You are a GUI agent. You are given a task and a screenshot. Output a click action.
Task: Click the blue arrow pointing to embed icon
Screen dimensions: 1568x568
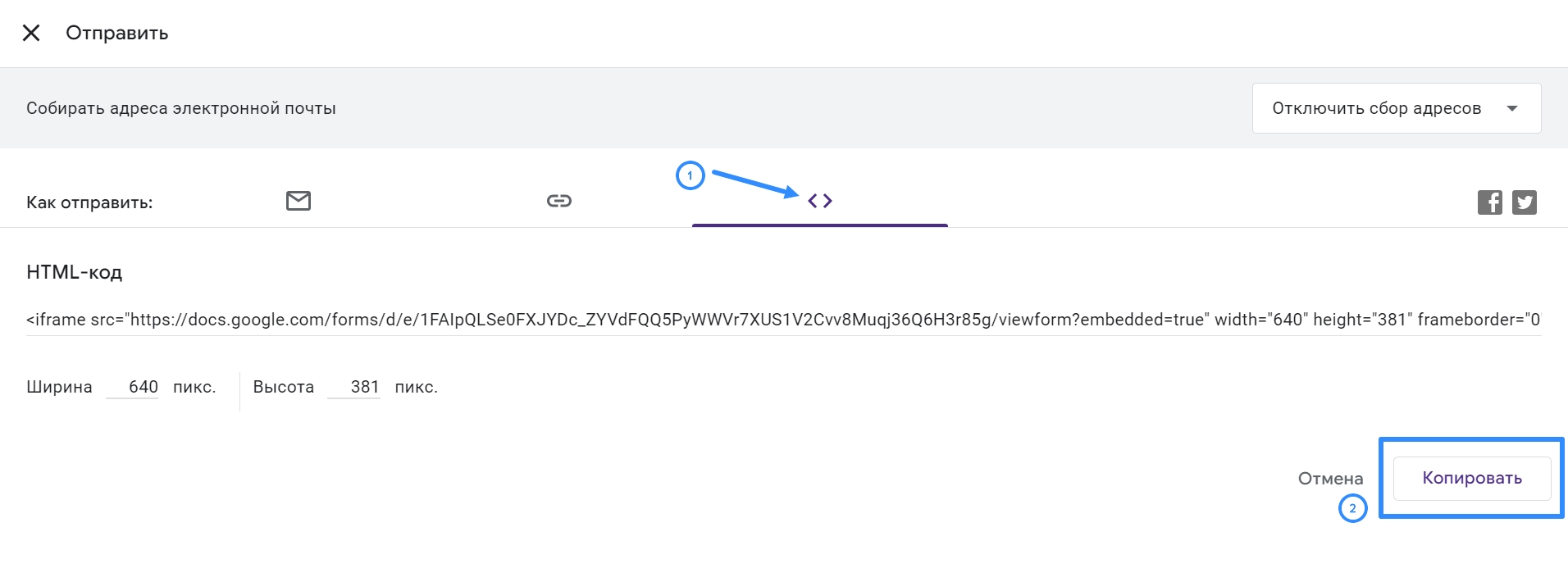(x=754, y=184)
